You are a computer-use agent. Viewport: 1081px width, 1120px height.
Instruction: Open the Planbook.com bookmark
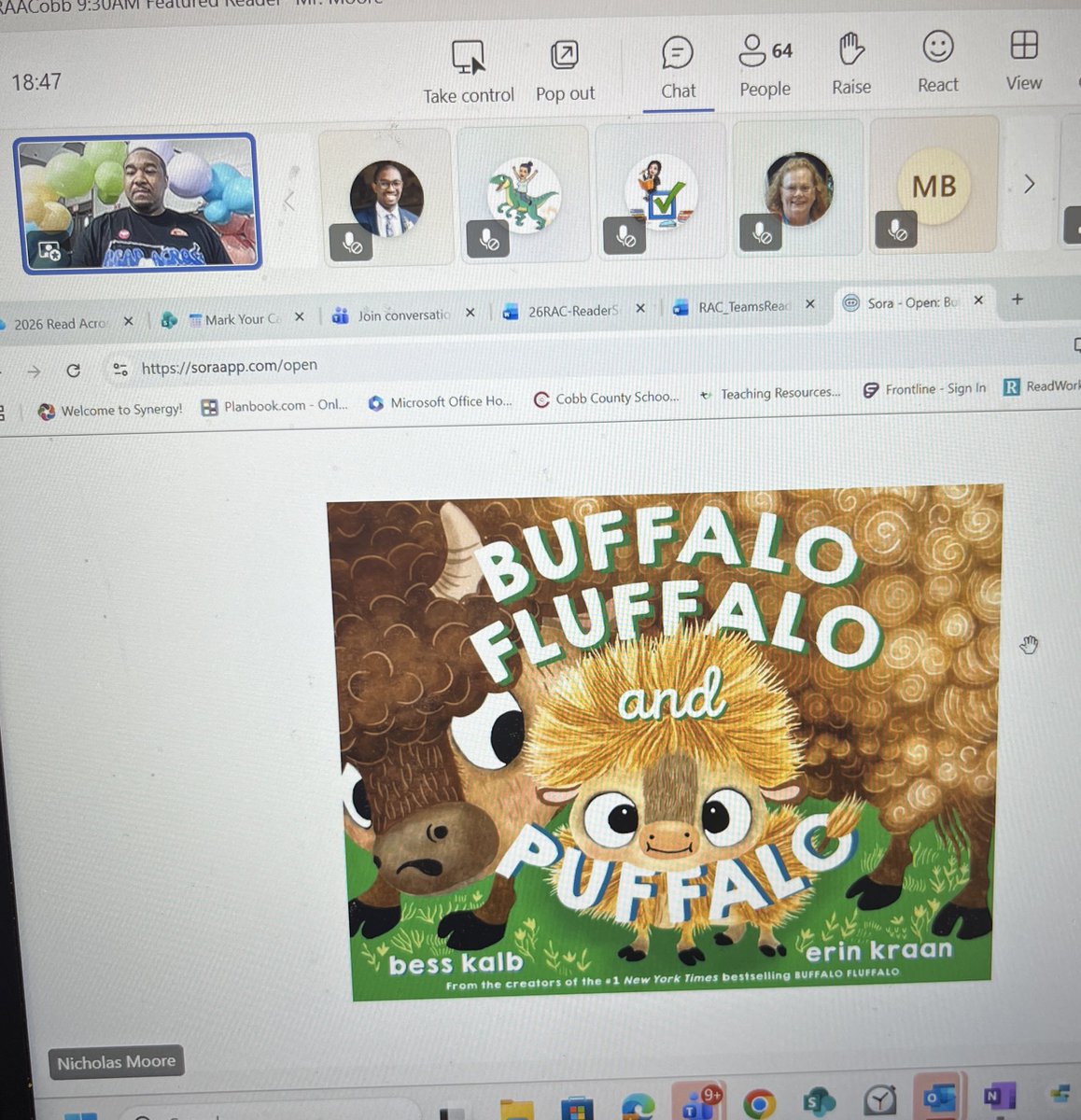tap(274, 406)
